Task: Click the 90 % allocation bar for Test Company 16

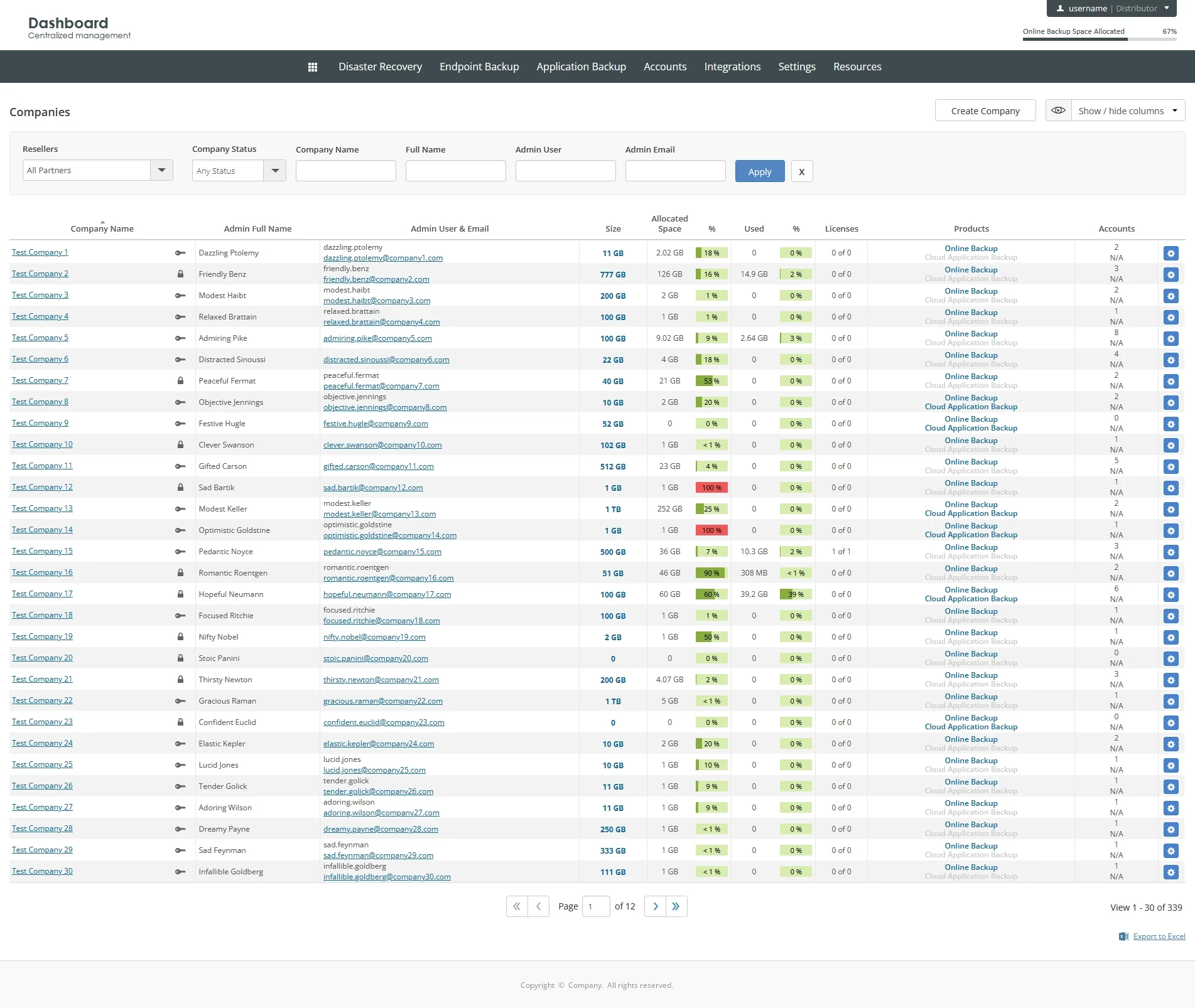Action: [x=711, y=573]
